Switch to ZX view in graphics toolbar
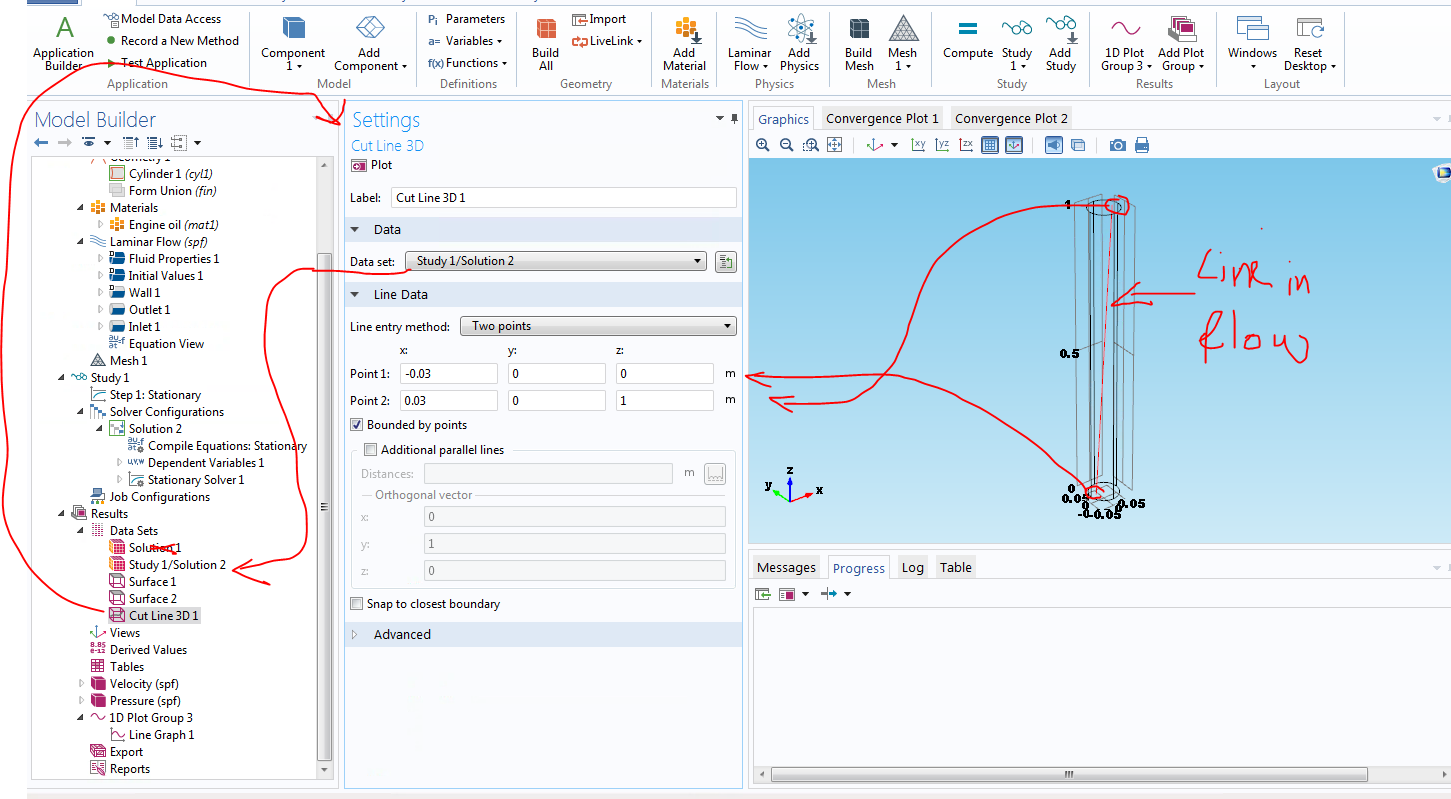This screenshot has width=1451, height=799. coord(966,145)
